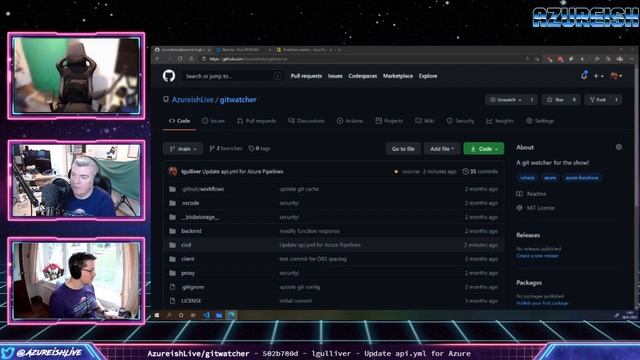Screen dimensions: 640x360
Task: Open a new browser tab
Action: [x=339, y=50]
